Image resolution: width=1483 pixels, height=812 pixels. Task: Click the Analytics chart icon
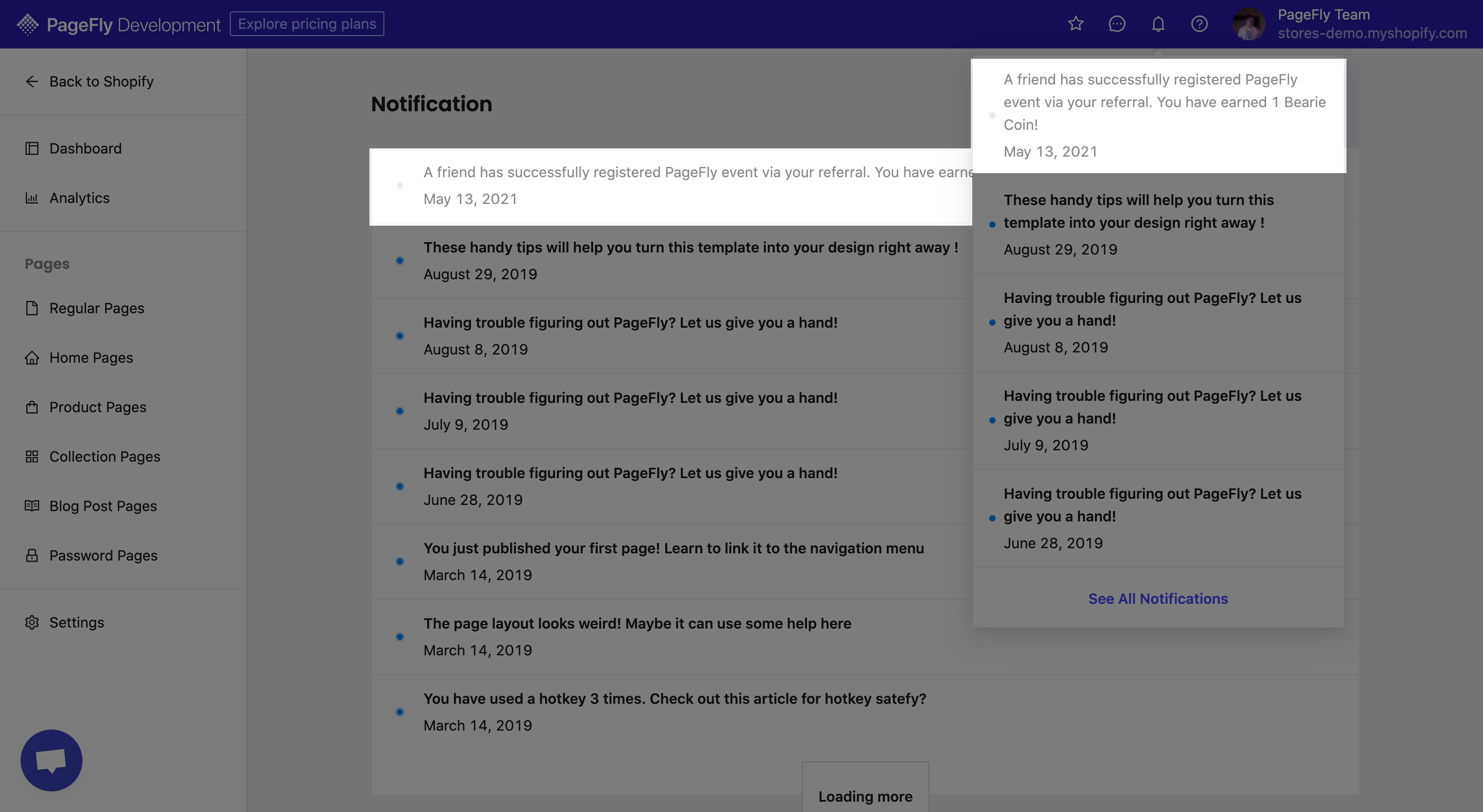pyautogui.click(x=31, y=197)
